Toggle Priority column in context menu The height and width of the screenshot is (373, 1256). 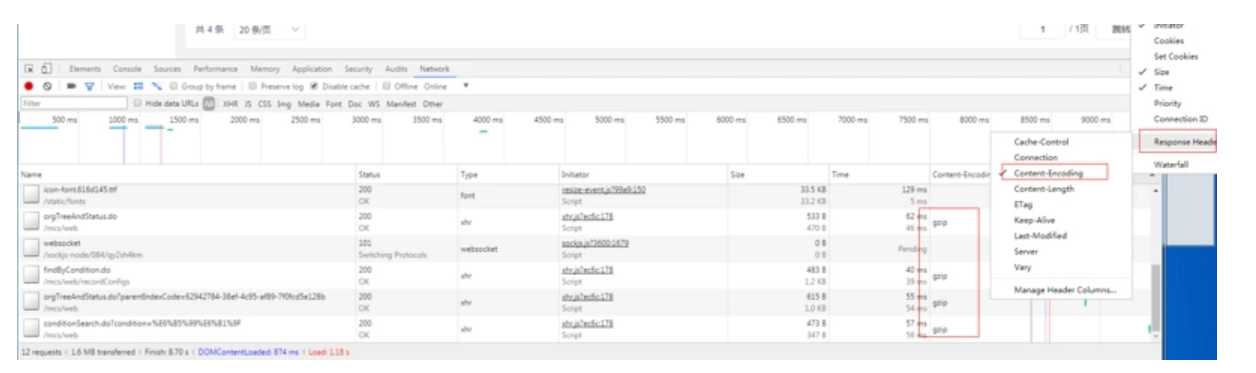point(1167,103)
